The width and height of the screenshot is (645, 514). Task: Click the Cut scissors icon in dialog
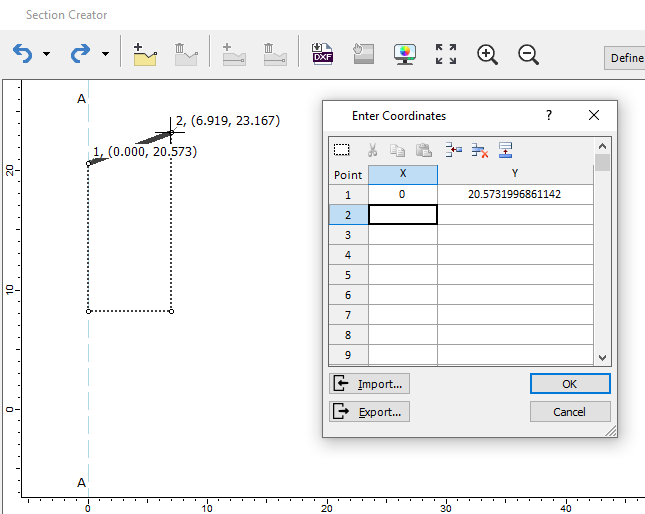[x=372, y=150]
